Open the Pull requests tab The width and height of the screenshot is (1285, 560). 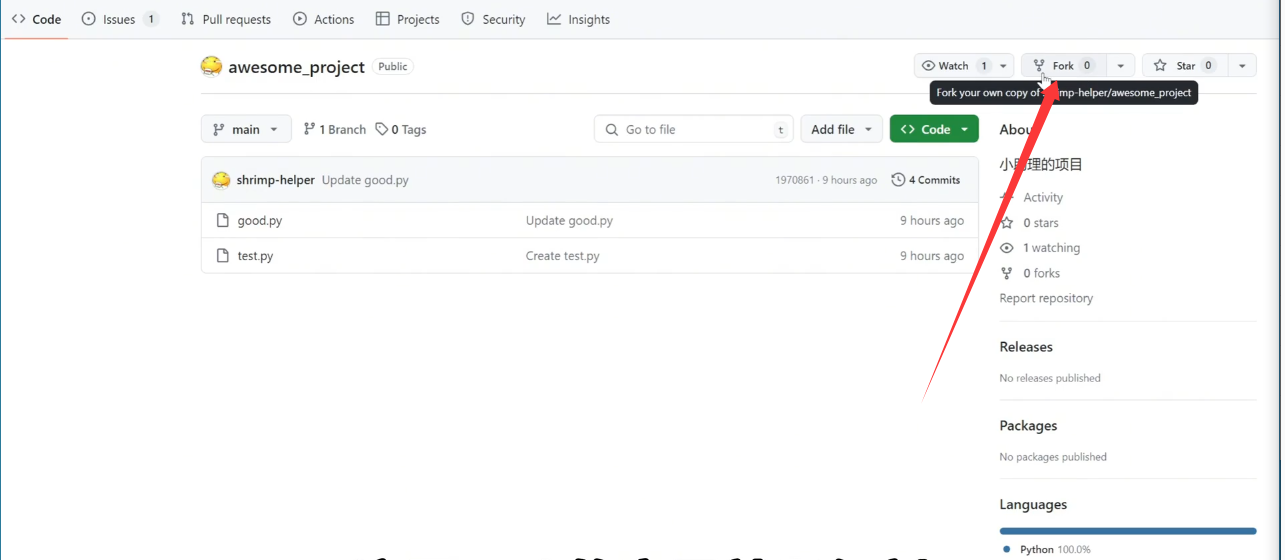tap(226, 19)
